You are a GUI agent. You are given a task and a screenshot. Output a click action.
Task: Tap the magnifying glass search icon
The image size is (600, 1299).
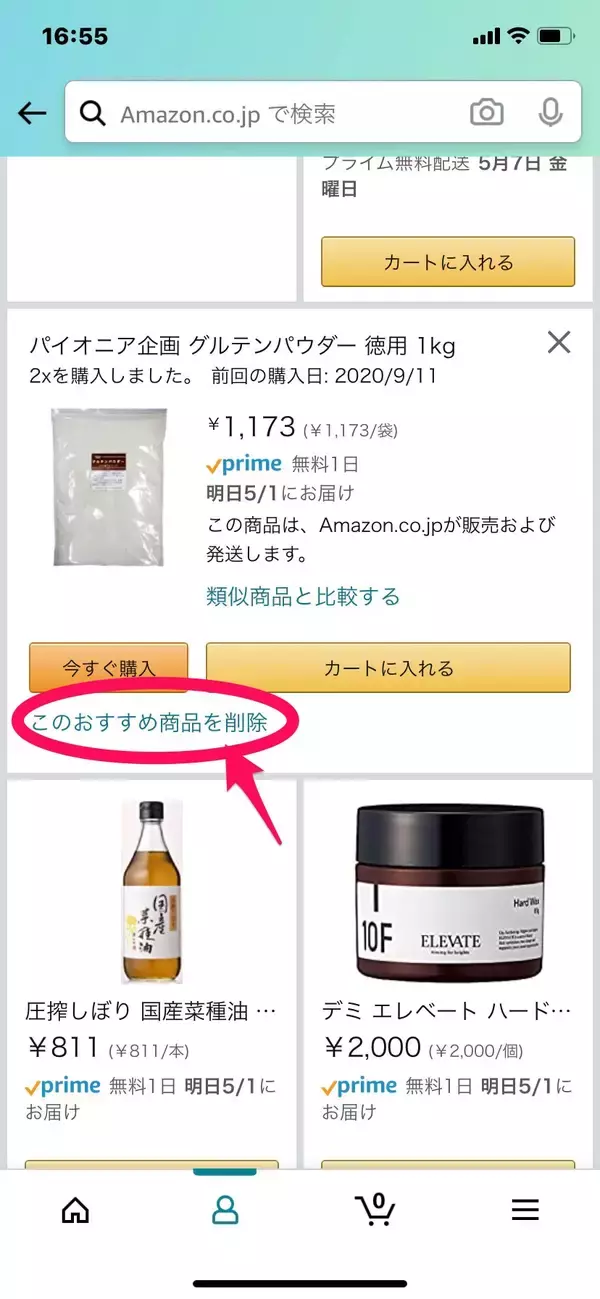coord(93,114)
